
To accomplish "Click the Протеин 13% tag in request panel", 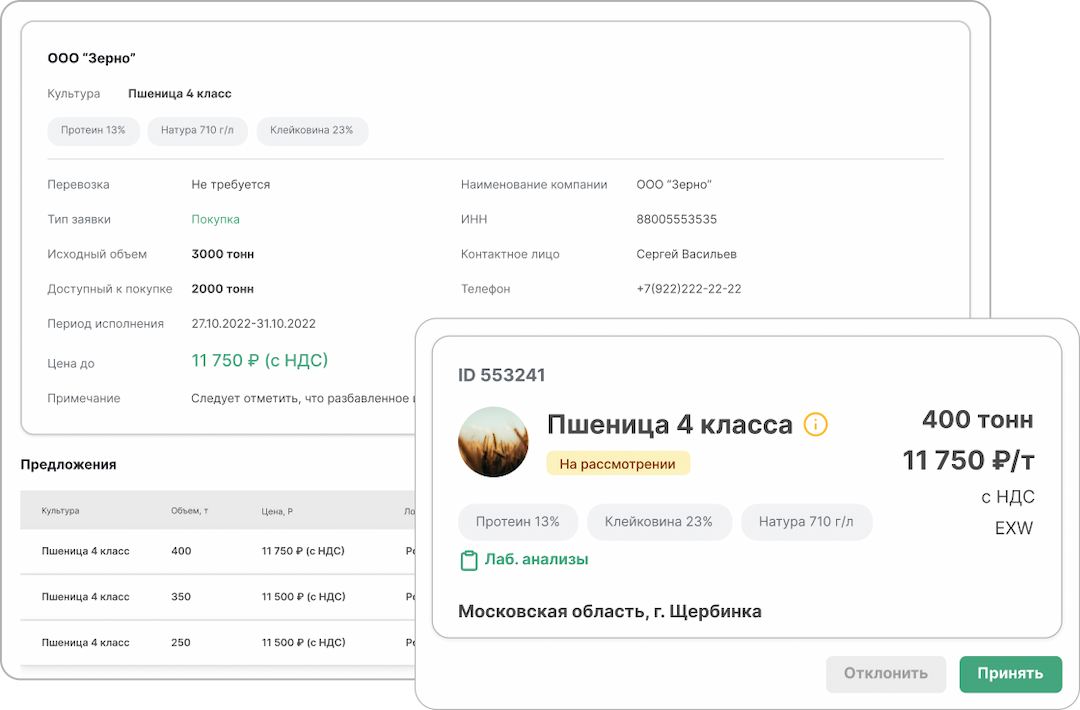I will (x=93, y=130).
